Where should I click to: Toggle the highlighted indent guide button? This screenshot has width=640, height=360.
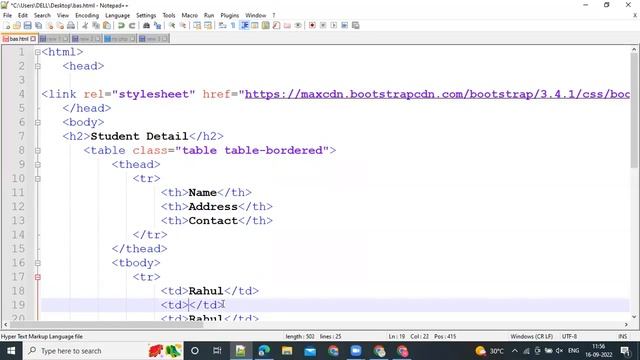pyautogui.click(x=244, y=25)
